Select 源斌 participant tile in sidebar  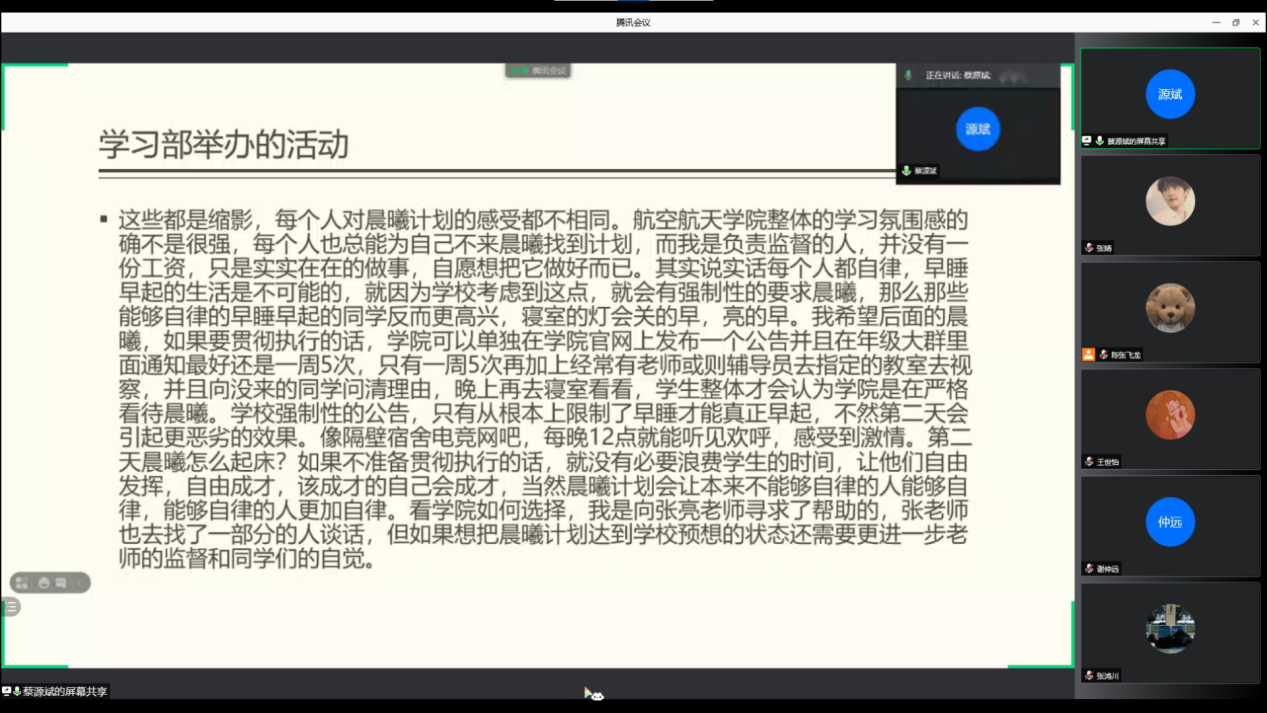[x=1169, y=96]
